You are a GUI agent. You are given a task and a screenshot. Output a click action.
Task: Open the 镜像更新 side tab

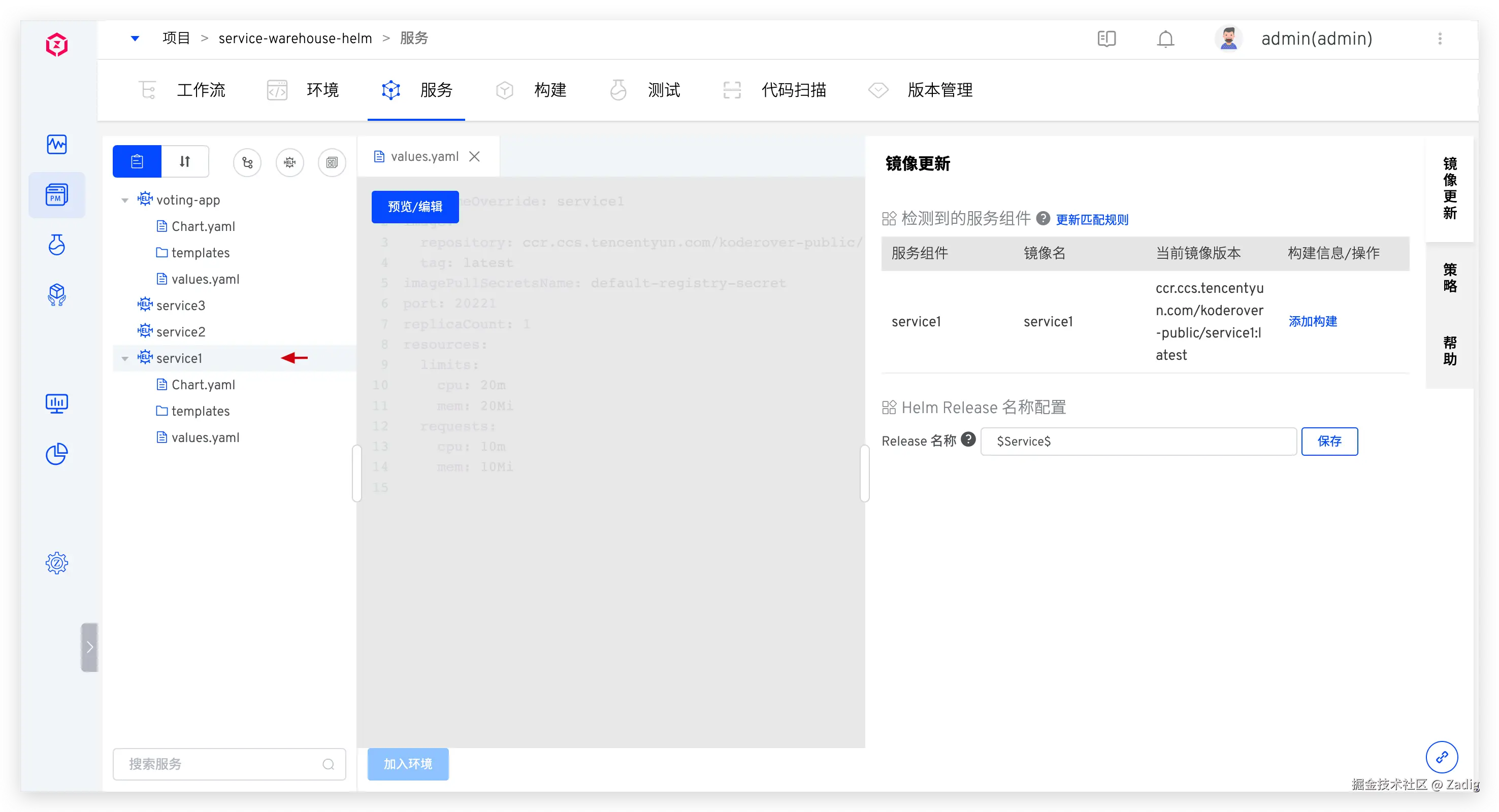(x=1450, y=188)
